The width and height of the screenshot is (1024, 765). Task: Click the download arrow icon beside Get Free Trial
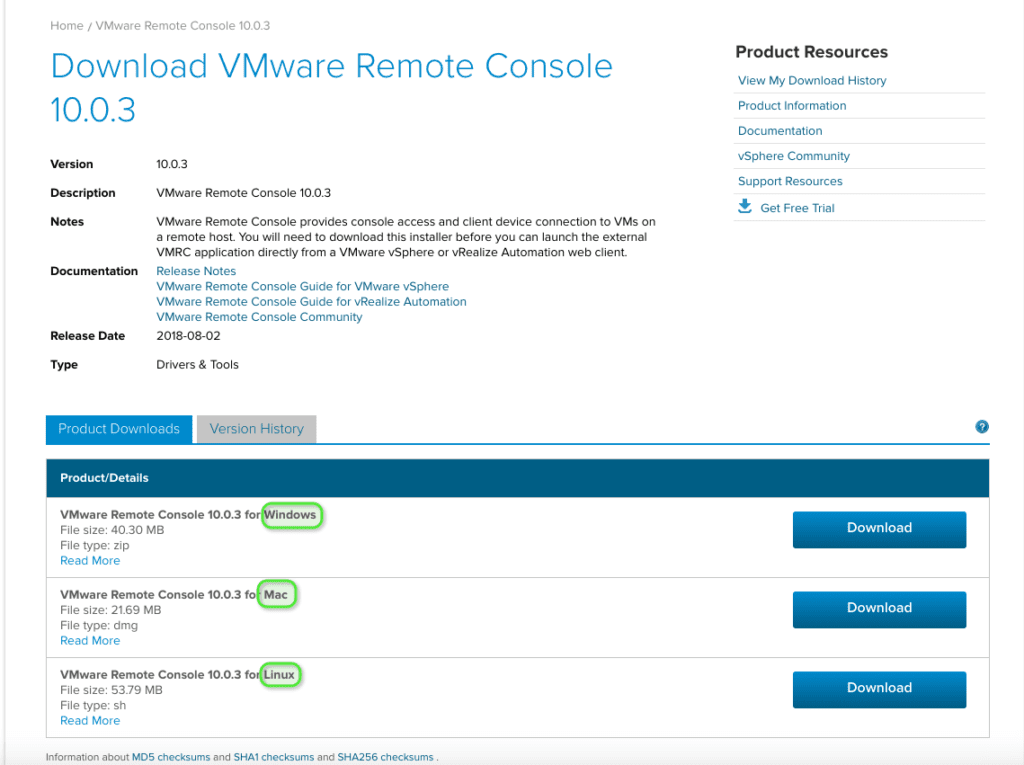(x=744, y=206)
